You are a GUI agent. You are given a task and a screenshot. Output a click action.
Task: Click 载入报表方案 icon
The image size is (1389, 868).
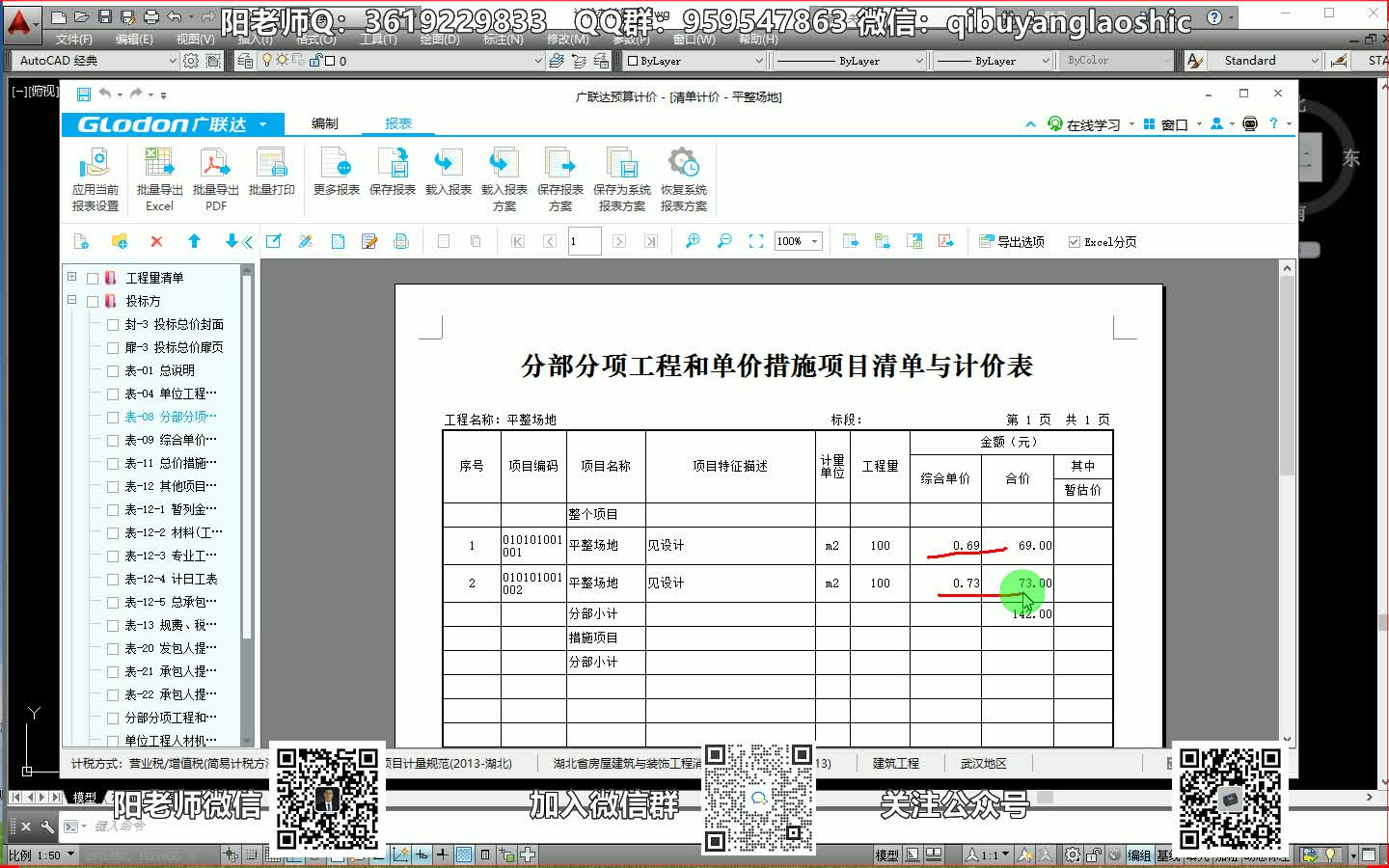click(x=504, y=179)
